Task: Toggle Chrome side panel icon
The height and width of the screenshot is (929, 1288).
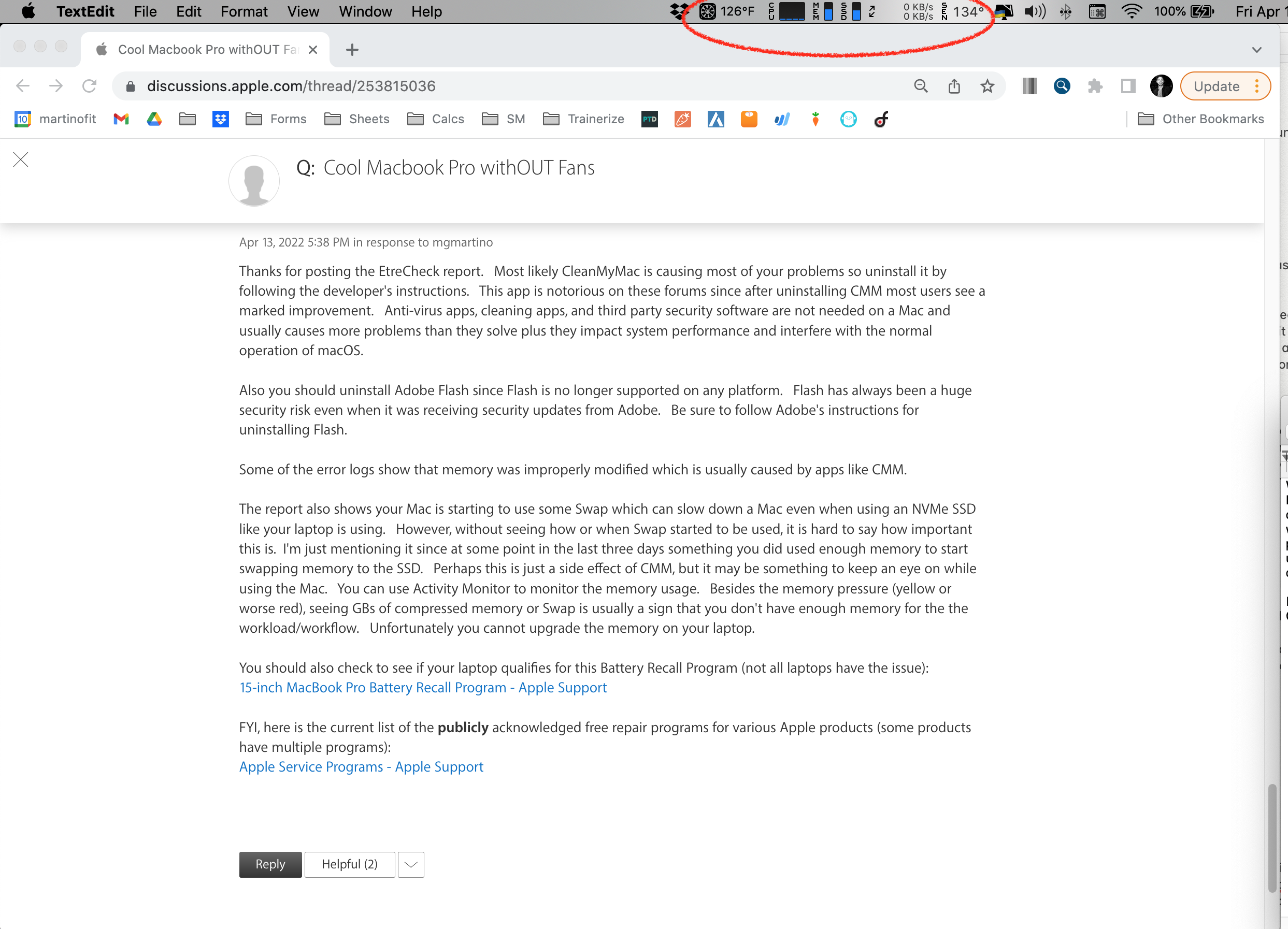Action: coord(1128,86)
